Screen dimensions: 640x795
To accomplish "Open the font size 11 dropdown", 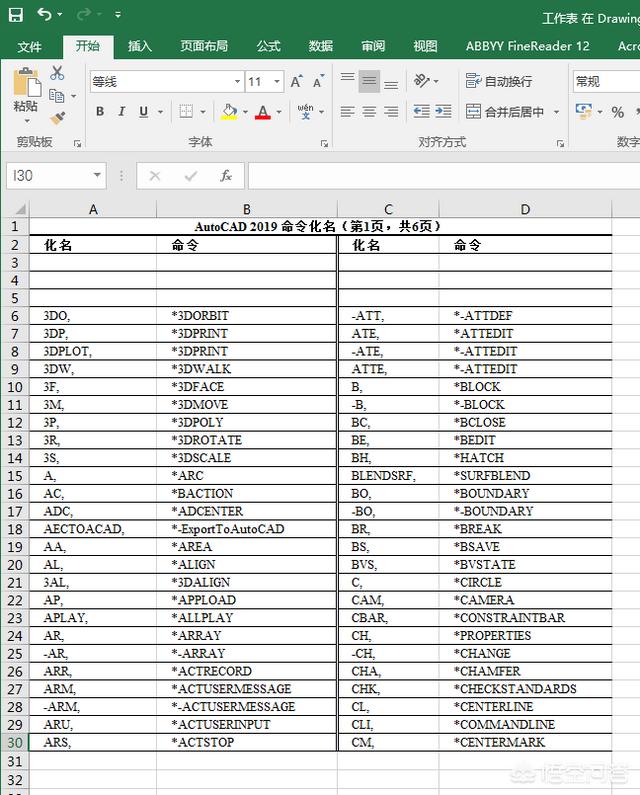I will [x=277, y=82].
